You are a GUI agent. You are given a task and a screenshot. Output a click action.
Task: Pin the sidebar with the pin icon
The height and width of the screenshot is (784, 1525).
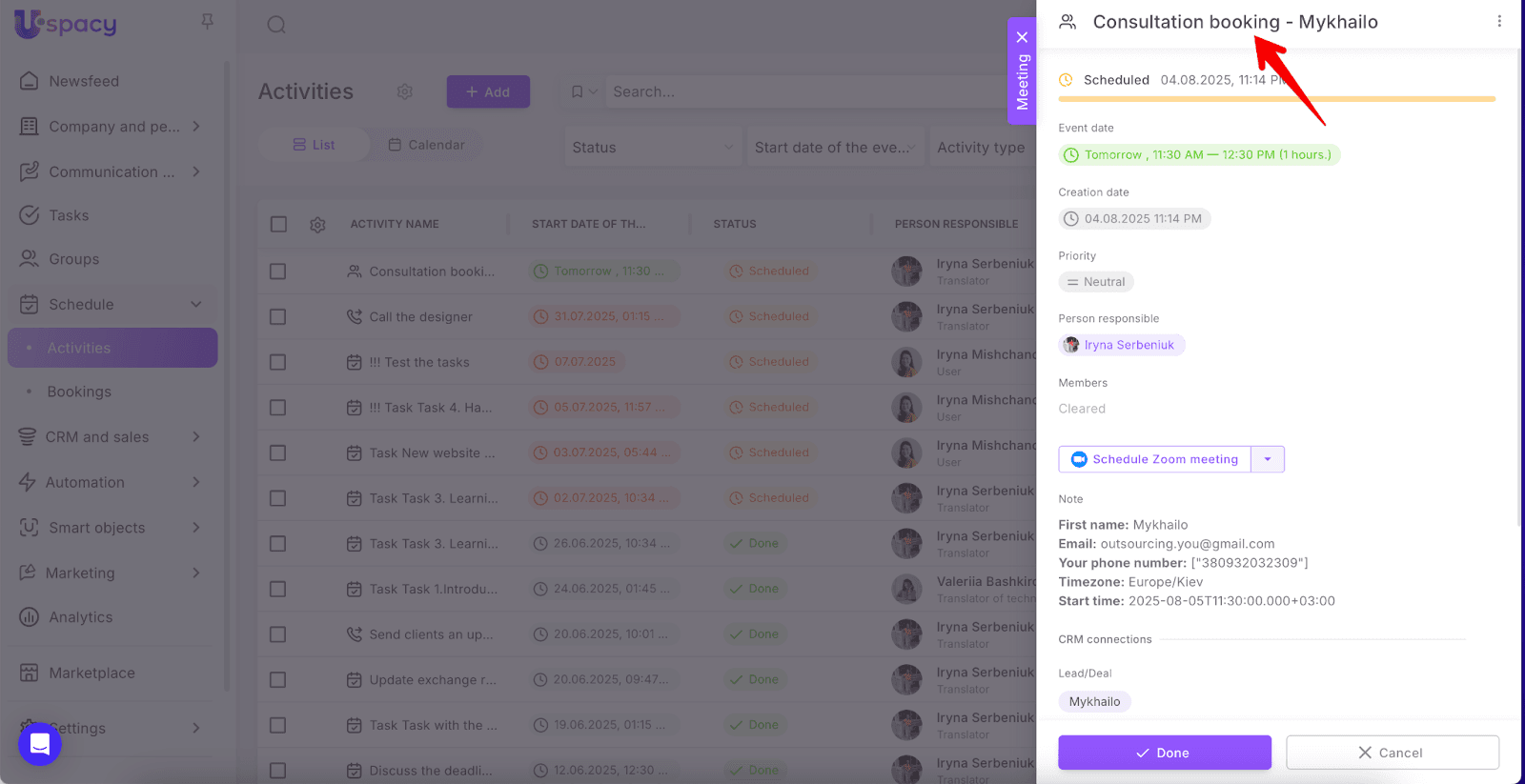tap(207, 21)
